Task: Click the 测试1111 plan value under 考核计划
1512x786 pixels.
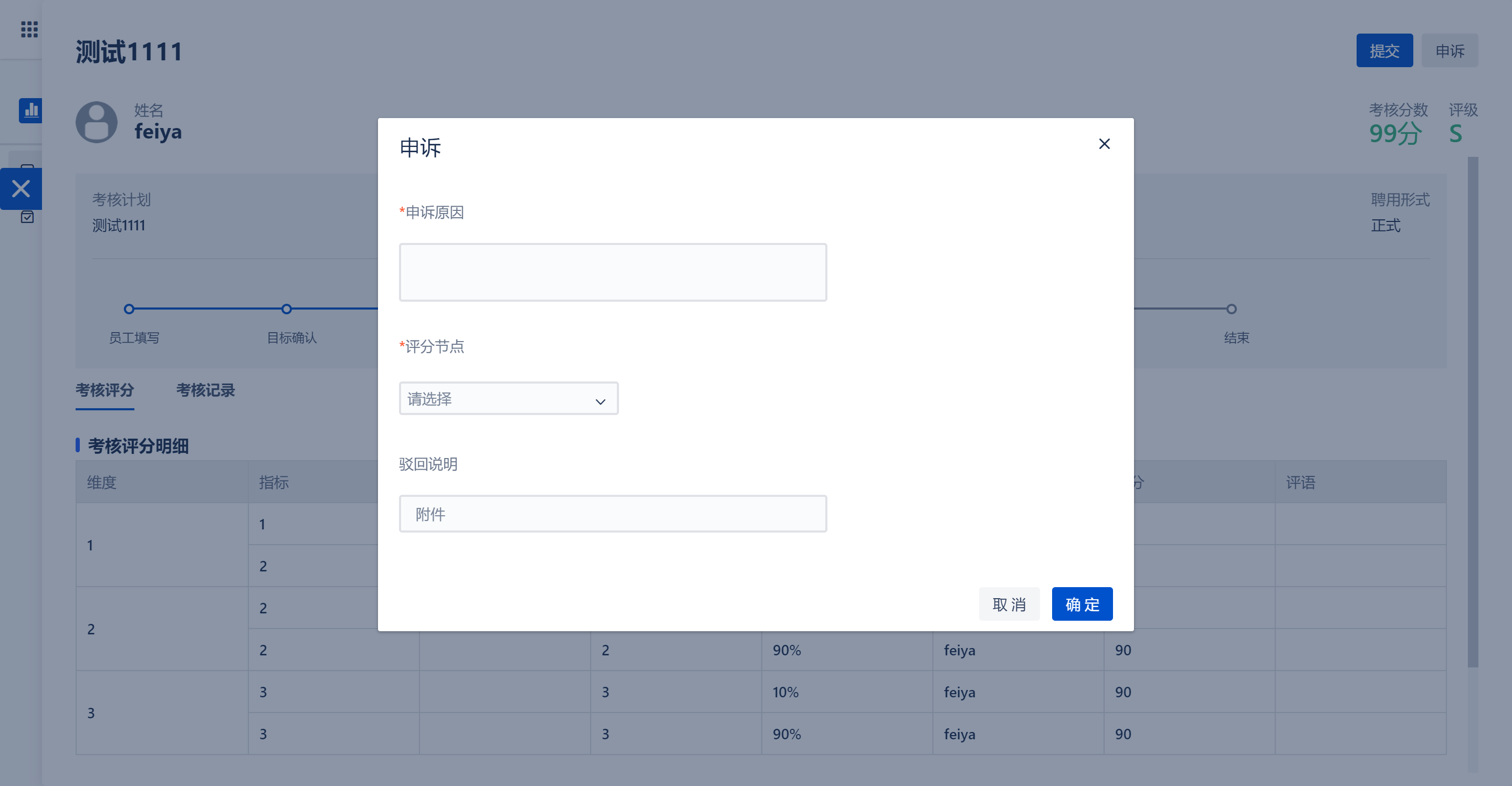Action: click(x=119, y=225)
